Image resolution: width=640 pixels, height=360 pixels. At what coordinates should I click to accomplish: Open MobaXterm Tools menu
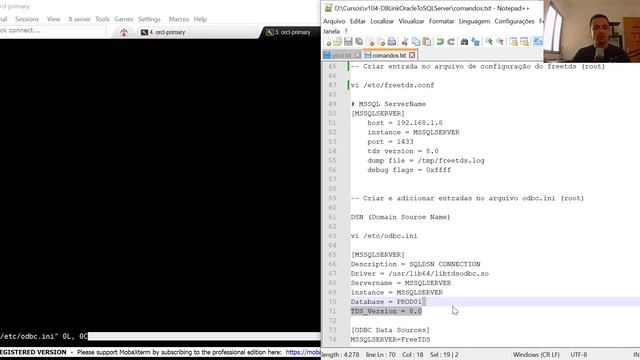point(102,19)
